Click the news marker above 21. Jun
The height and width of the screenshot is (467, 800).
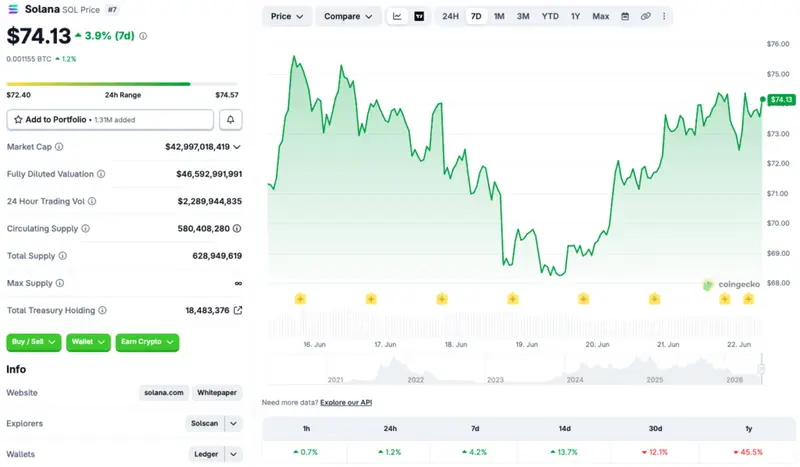pyautogui.click(x=654, y=299)
